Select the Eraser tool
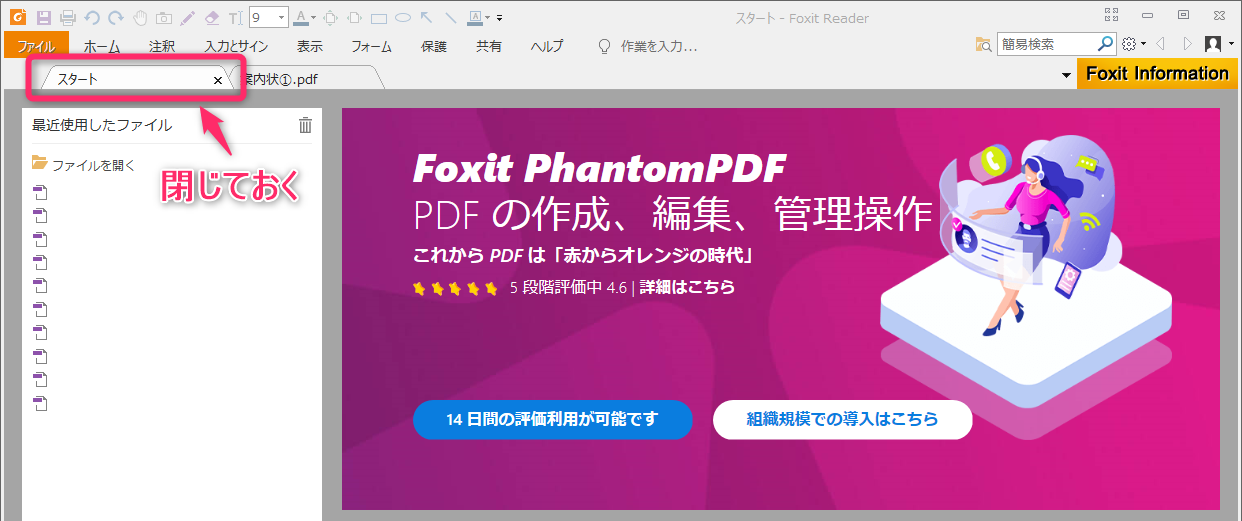 [210, 18]
